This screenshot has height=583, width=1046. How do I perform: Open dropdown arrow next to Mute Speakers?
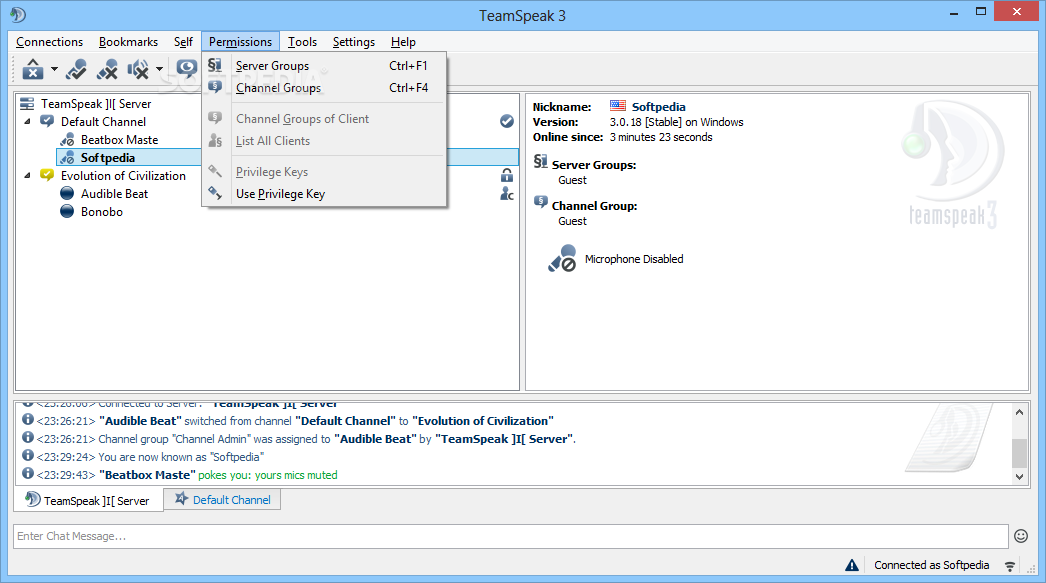[159, 69]
